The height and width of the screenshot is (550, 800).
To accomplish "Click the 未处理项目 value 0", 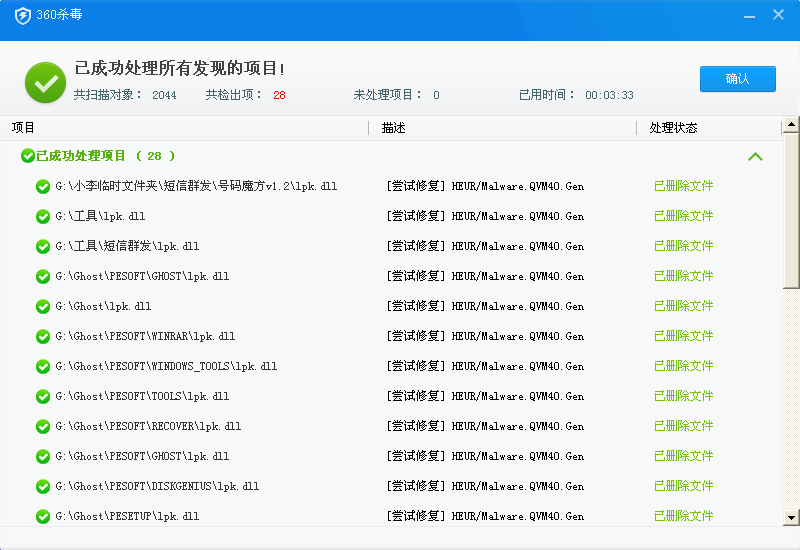I will point(436,95).
